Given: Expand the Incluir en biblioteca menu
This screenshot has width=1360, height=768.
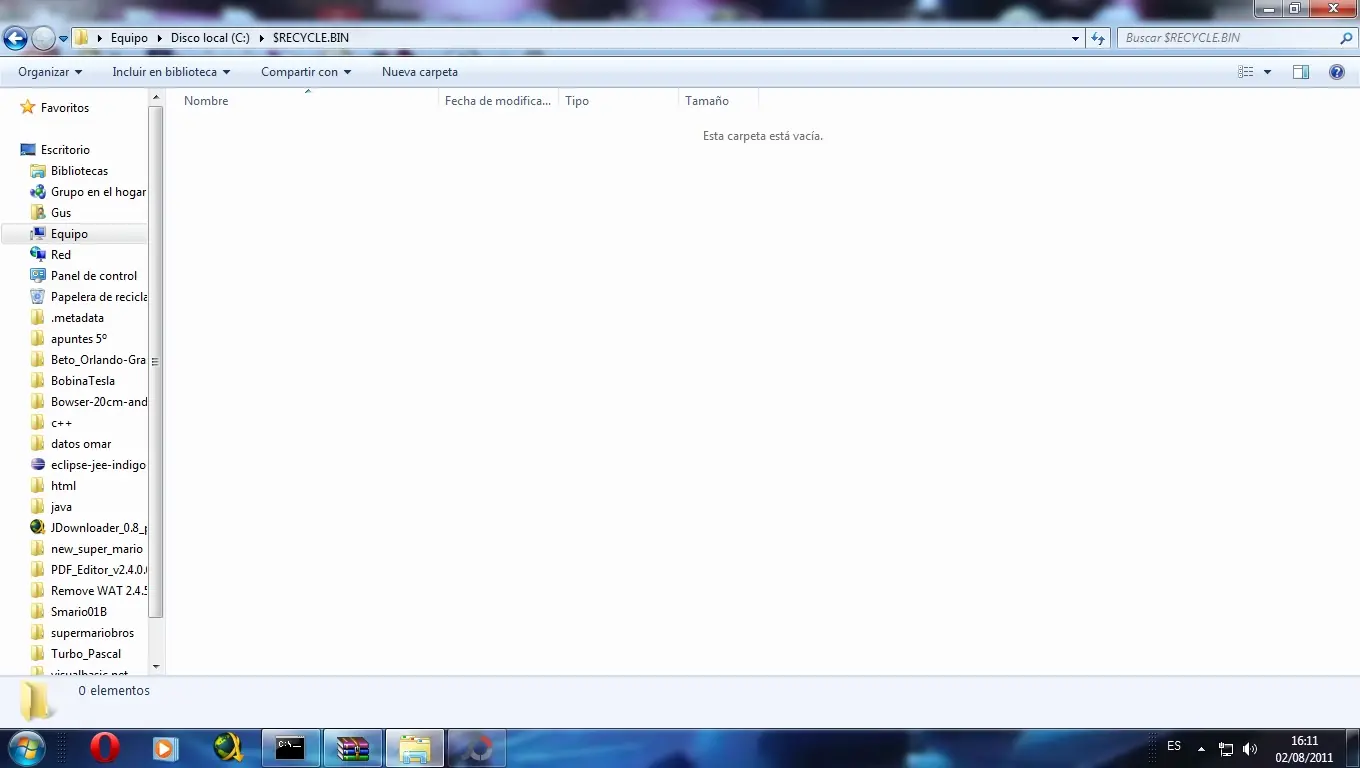Looking at the screenshot, I should (x=171, y=72).
